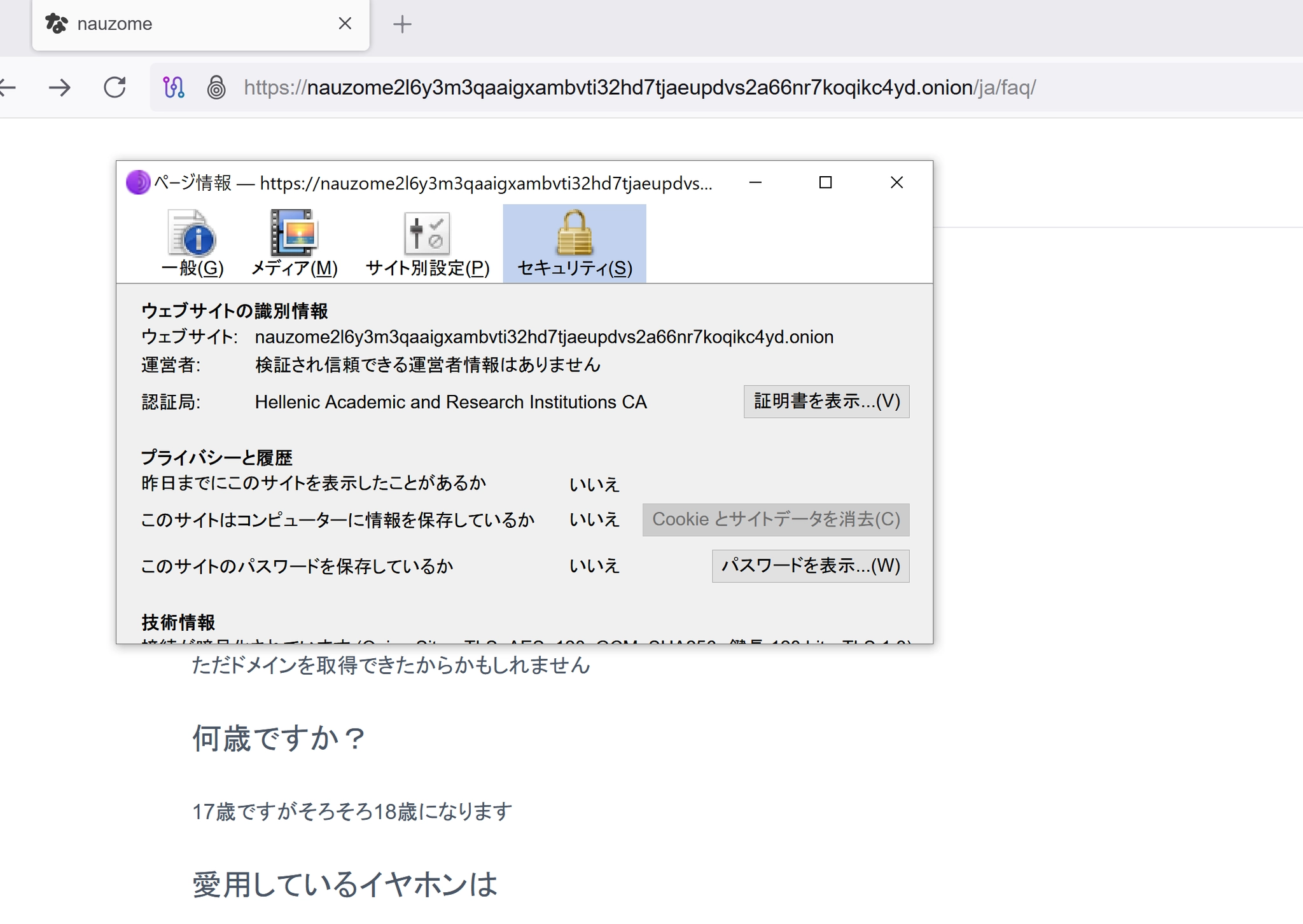Open the サイト別設定(P) permissions panel
Viewport: 1303px width, 924px height.
[x=427, y=244]
